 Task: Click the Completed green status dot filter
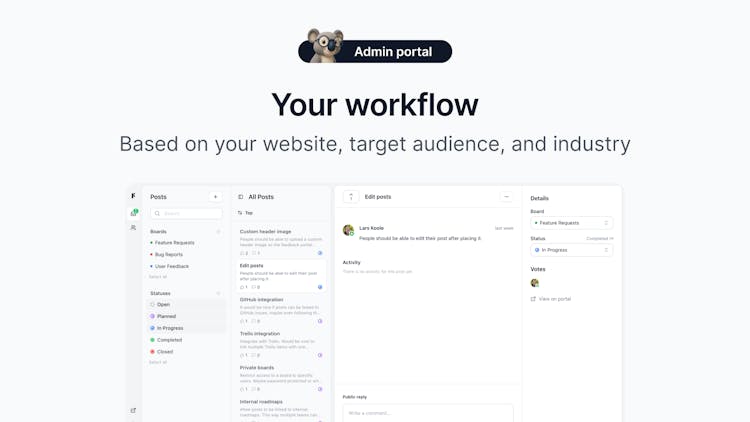click(x=153, y=340)
